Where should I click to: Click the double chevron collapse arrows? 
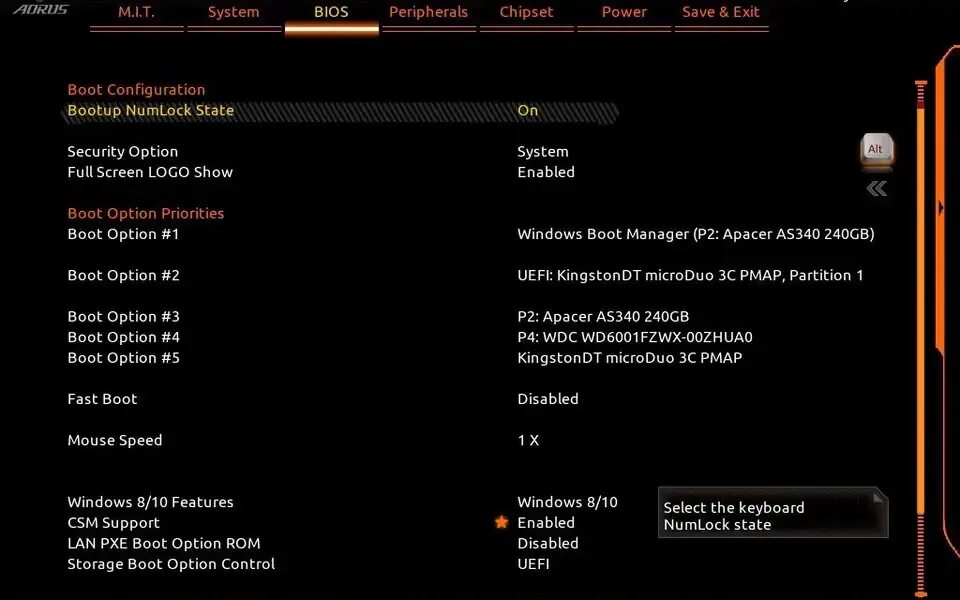coord(877,189)
